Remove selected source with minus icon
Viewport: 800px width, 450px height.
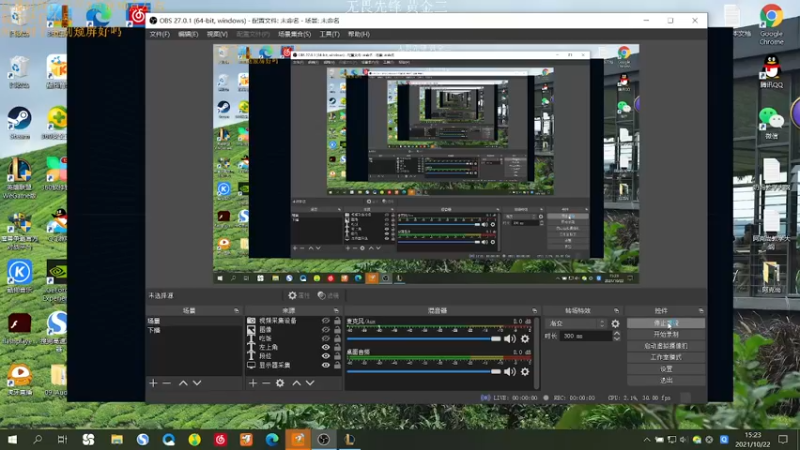[x=266, y=383]
